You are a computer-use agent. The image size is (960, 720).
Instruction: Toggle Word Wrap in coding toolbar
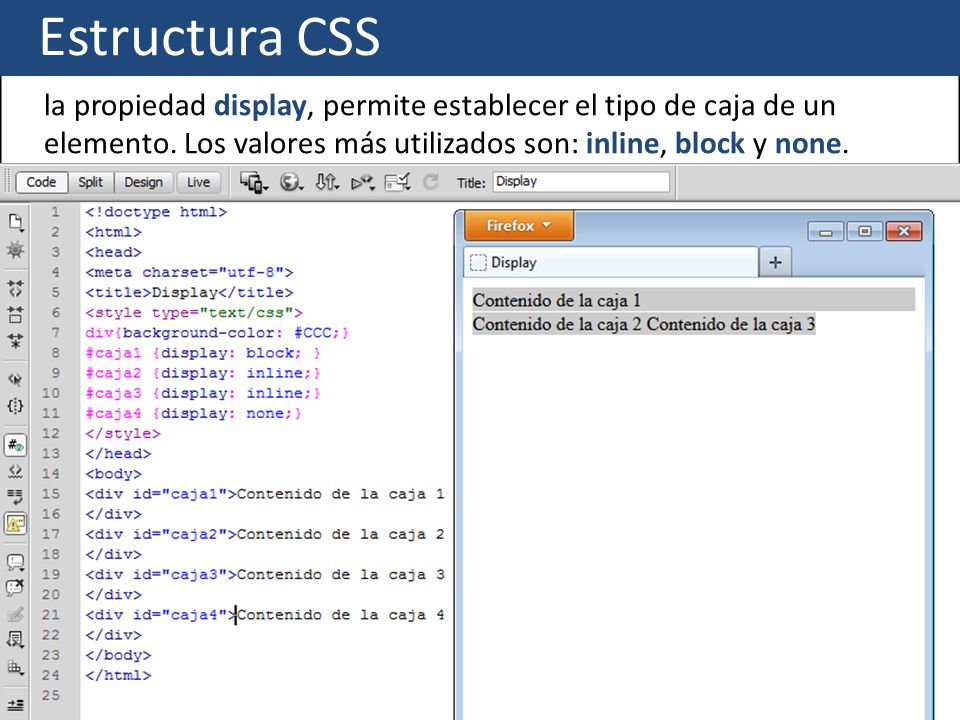15,497
